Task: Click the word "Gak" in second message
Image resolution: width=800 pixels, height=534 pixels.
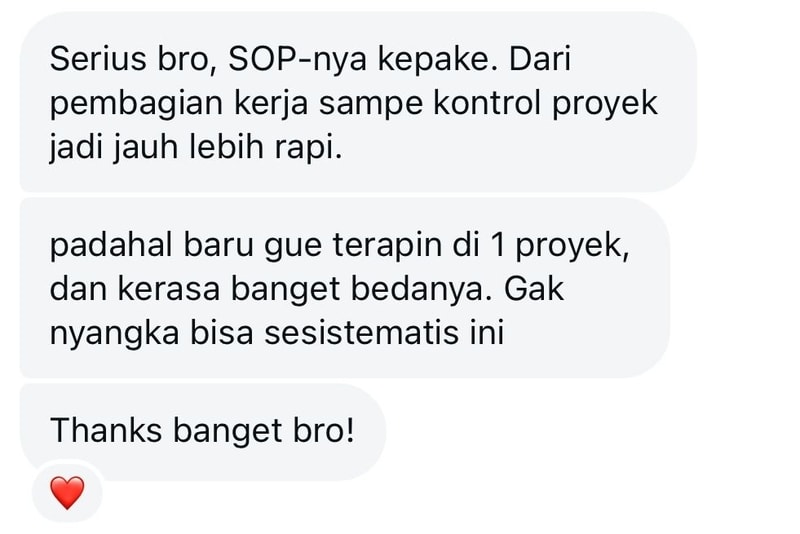Action: coord(534,289)
